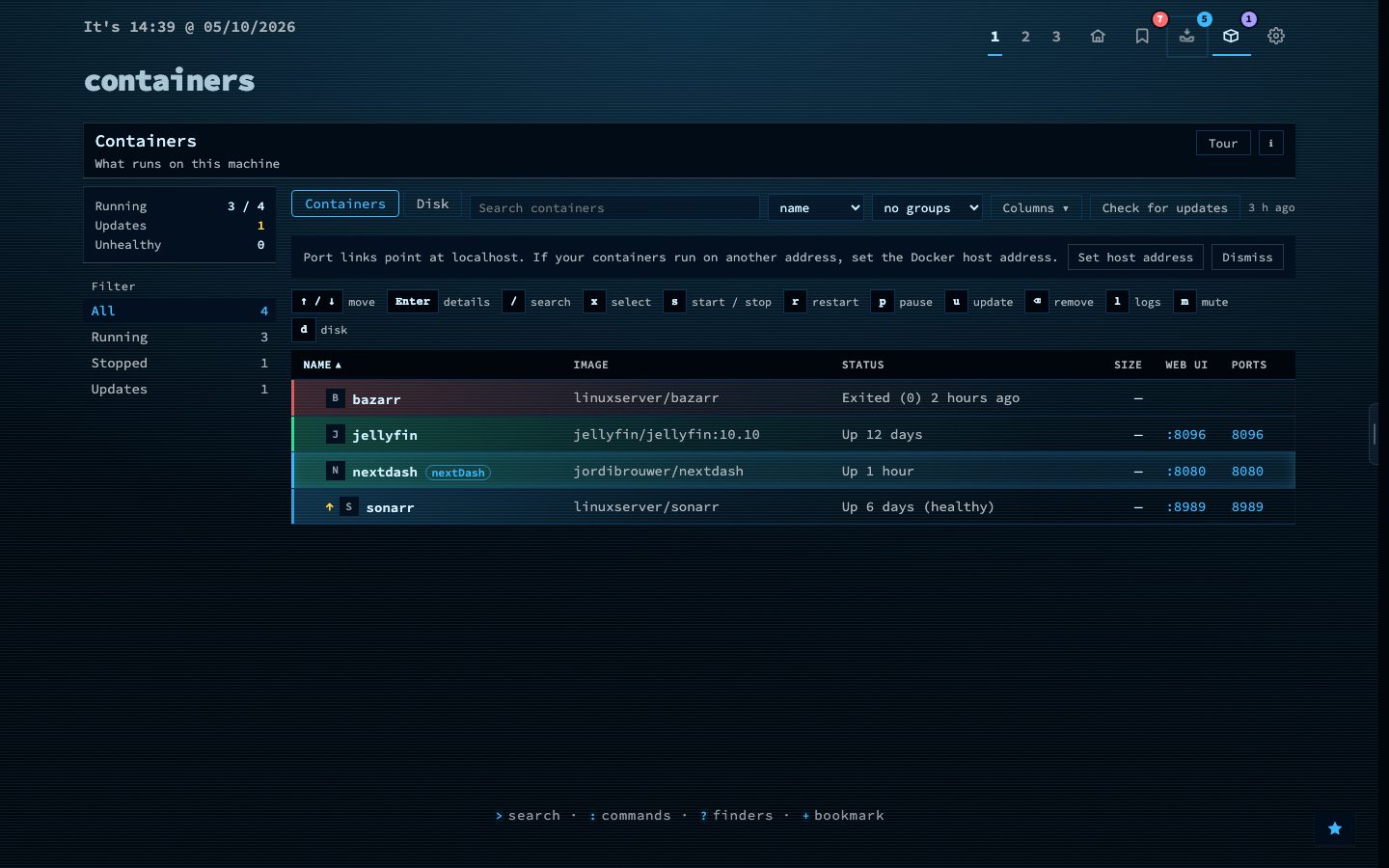Click the search shortcut in footer

pyautogui.click(x=528, y=816)
